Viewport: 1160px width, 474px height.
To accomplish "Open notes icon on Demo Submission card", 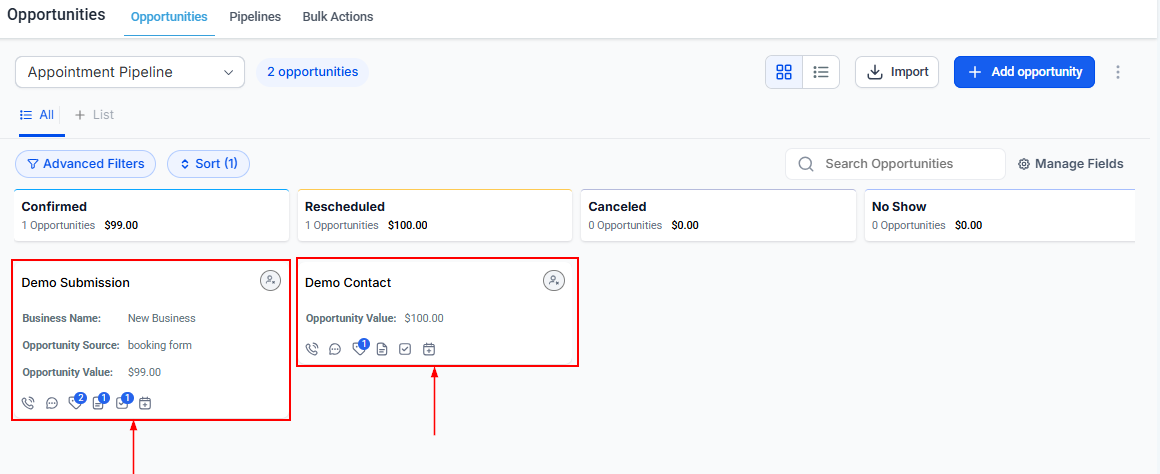I will 99,402.
